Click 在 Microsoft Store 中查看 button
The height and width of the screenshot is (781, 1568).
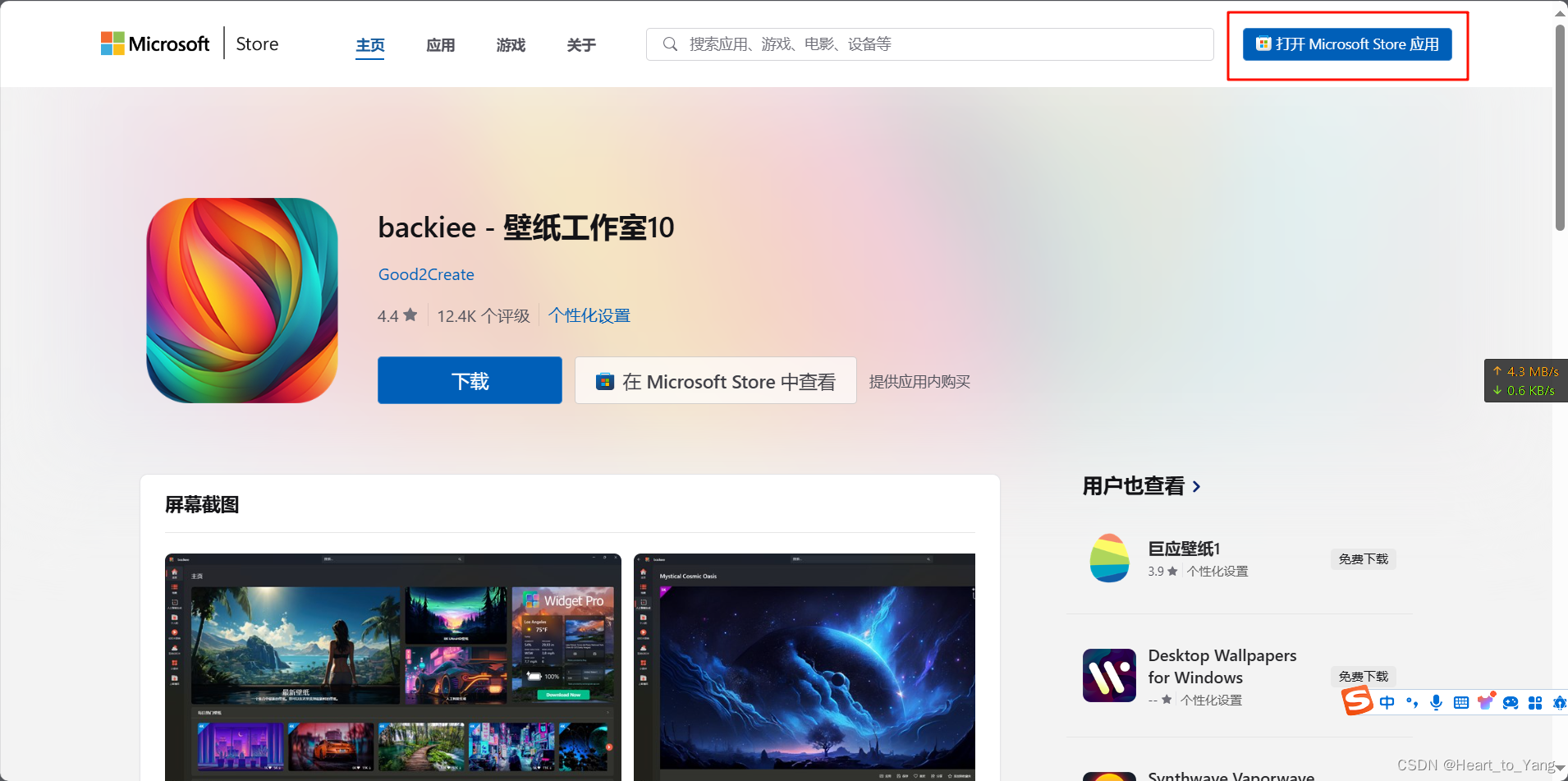[x=716, y=380]
